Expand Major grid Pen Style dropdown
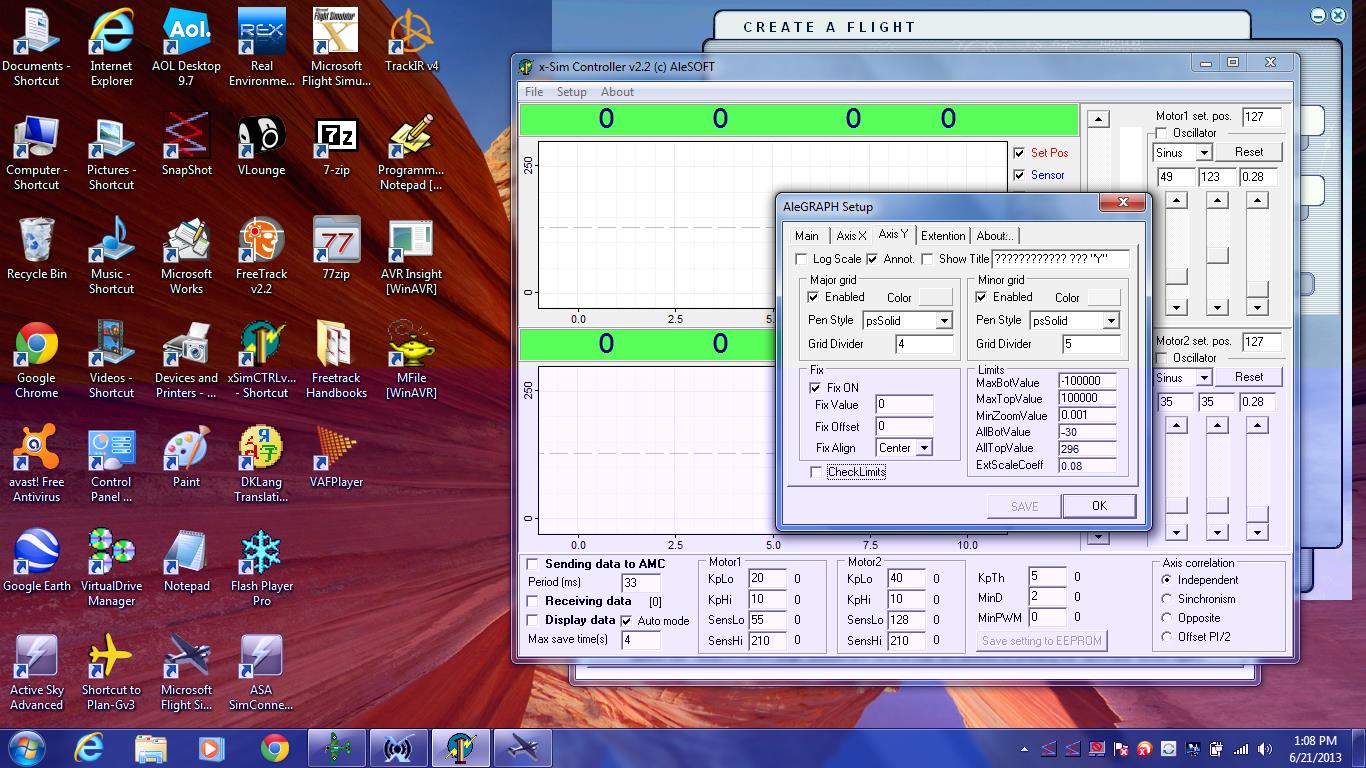The image size is (1366, 768). coord(943,321)
